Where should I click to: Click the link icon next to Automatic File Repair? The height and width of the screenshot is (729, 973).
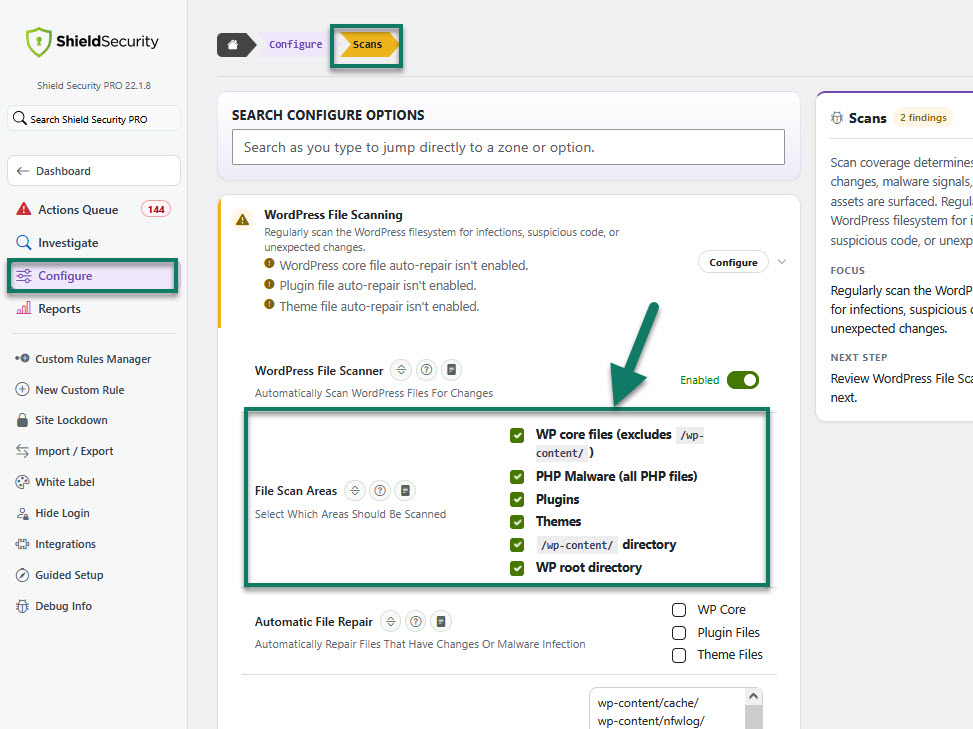pyautogui.click(x=390, y=621)
